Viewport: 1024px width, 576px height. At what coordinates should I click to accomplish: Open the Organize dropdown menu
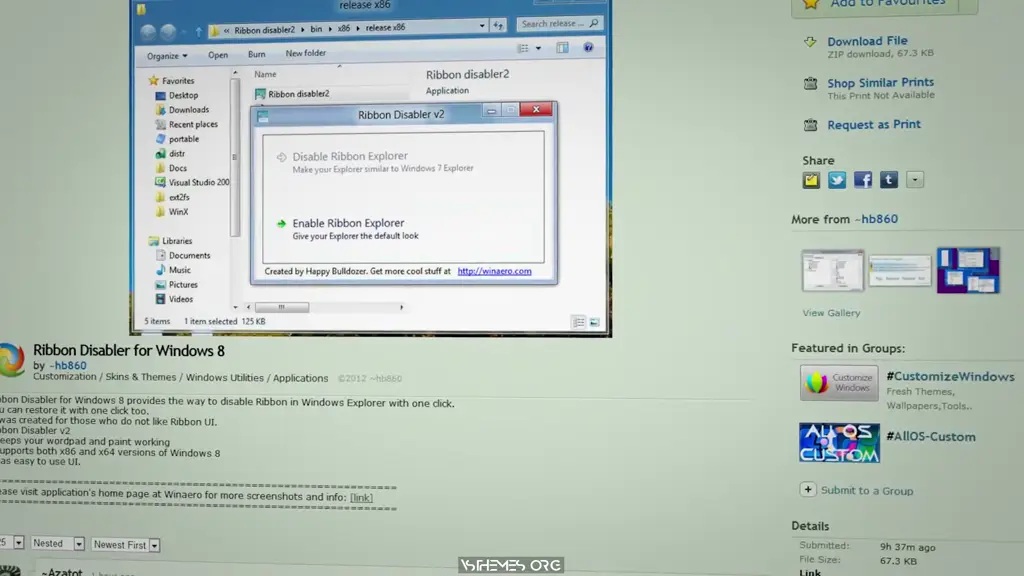[166, 56]
